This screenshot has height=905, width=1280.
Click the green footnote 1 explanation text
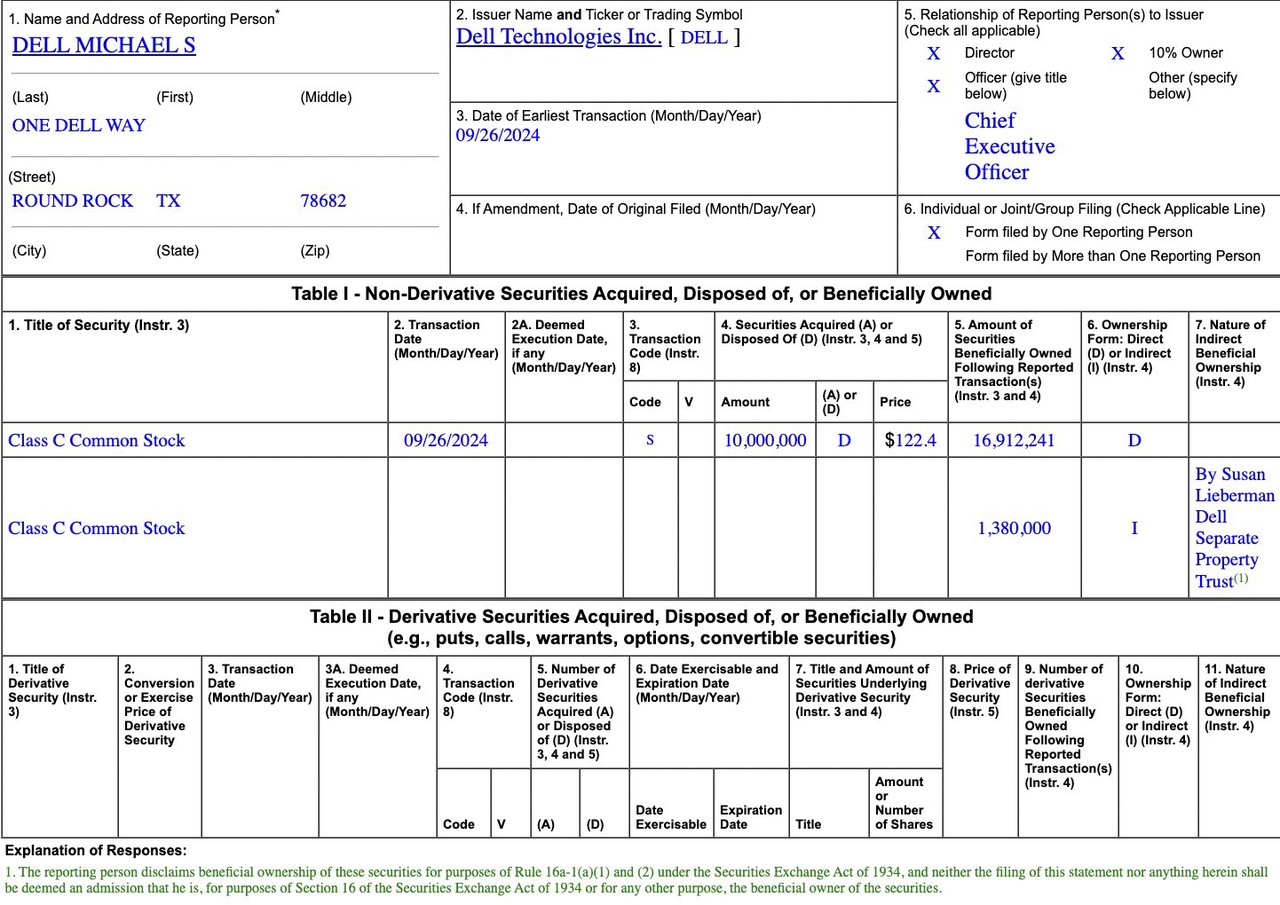pyautogui.click(x=636, y=880)
